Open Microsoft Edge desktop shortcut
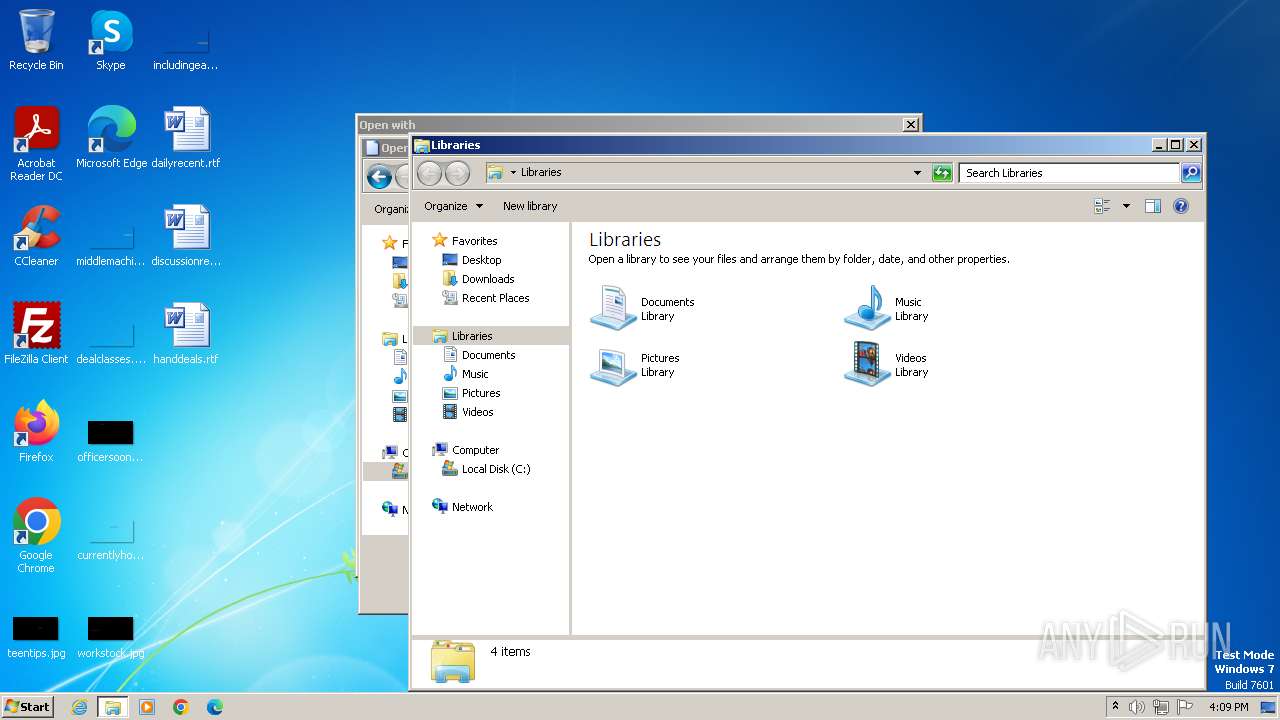Viewport: 1280px width, 720px height. (x=111, y=137)
